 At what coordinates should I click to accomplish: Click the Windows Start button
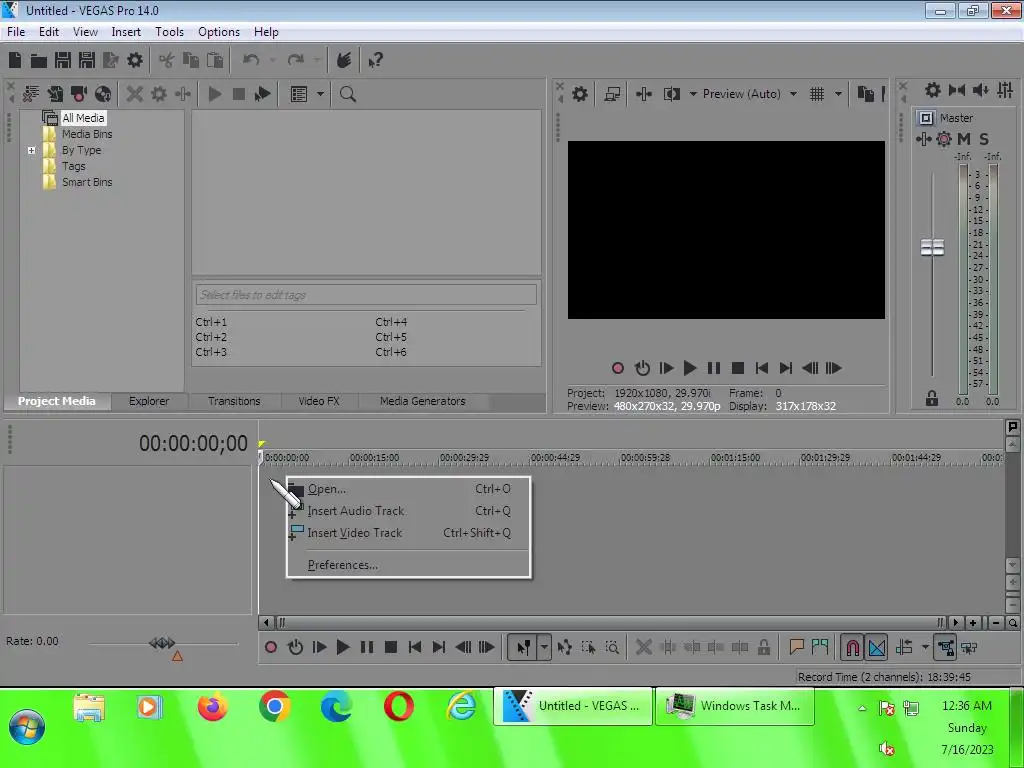point(26,726)
